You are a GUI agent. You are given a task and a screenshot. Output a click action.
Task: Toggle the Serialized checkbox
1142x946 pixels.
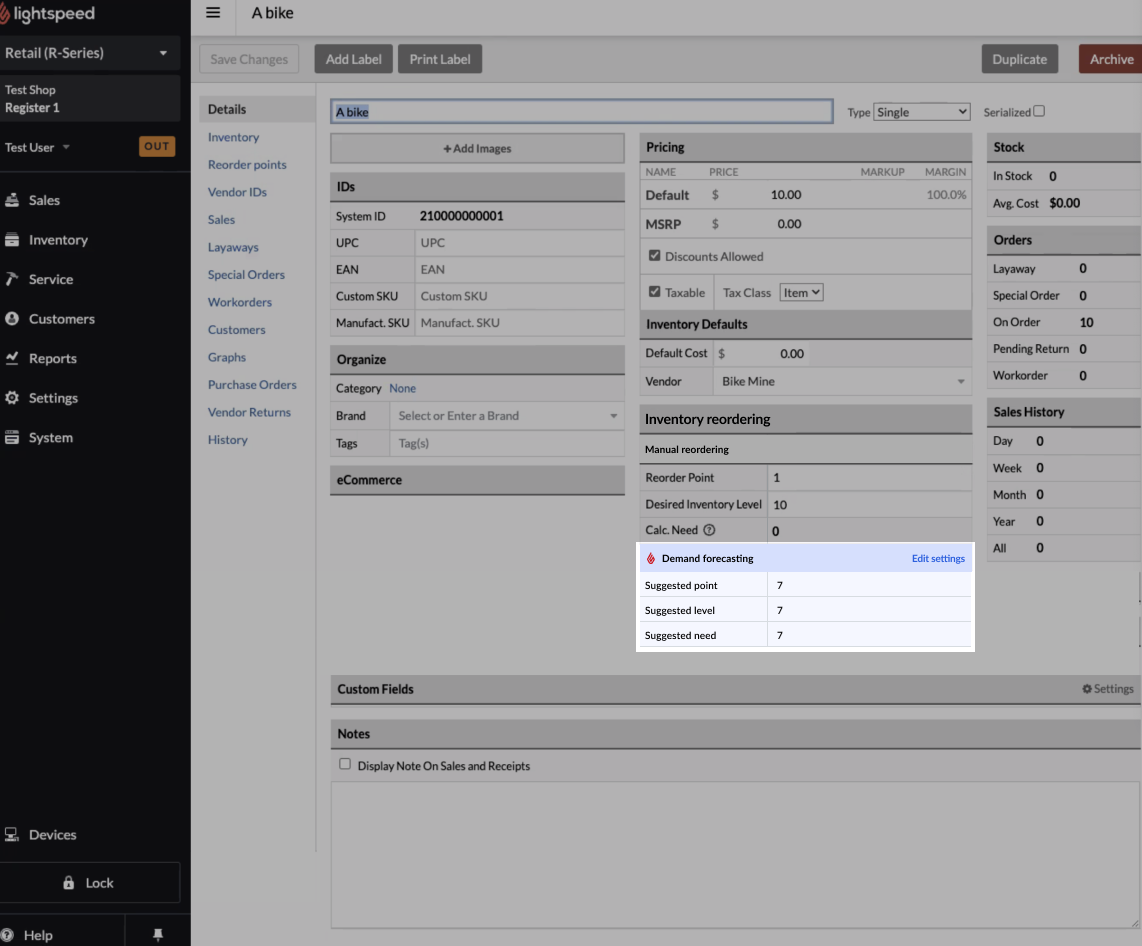[x=1039, y=111]
